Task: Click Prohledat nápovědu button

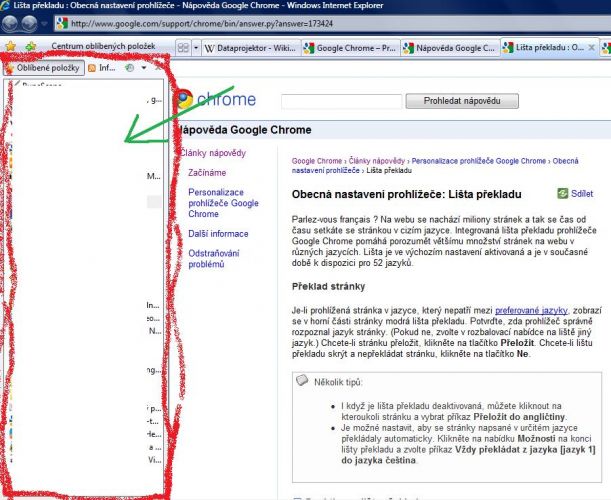Action: point(462,101)
